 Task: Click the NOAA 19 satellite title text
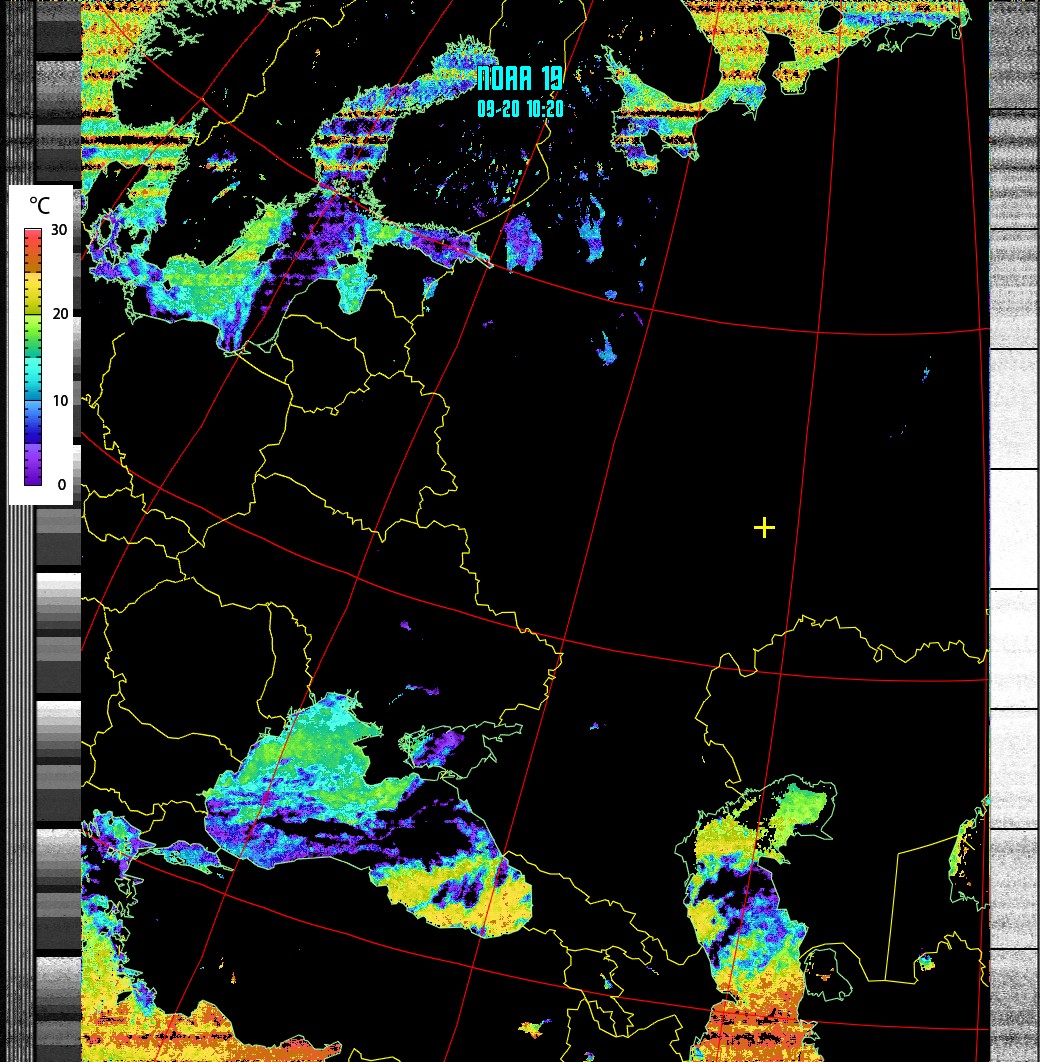520,80
